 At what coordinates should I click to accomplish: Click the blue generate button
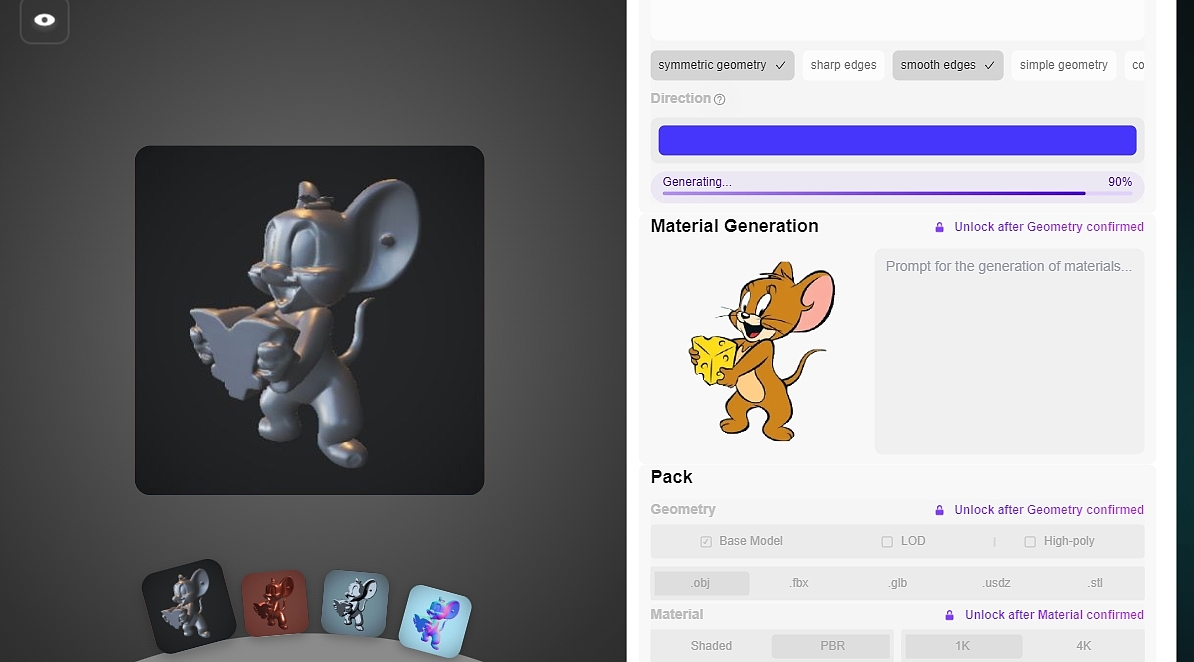[897, 140]
